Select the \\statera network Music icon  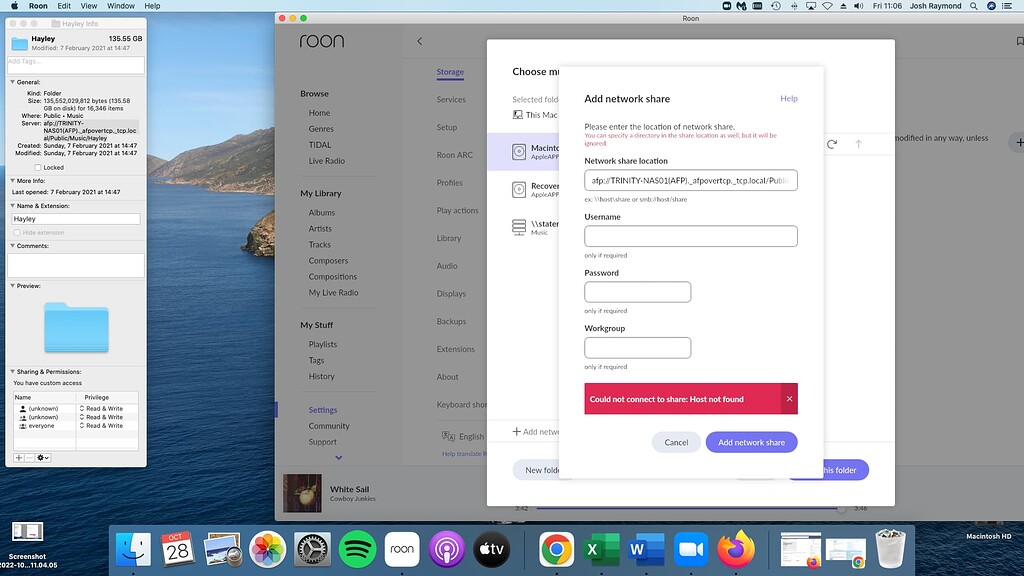click(x=519, y=228)
